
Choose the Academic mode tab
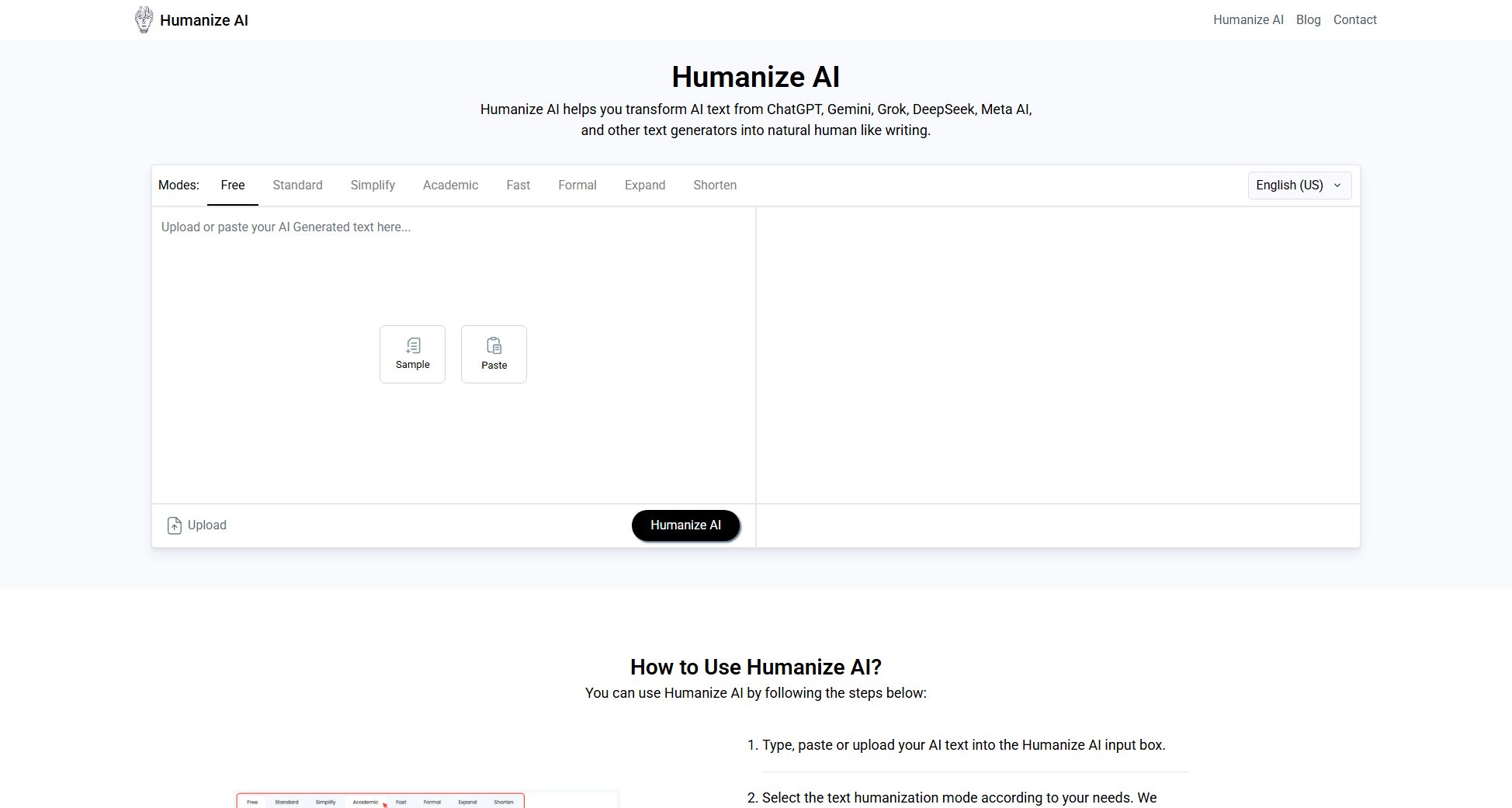[450, 186]
